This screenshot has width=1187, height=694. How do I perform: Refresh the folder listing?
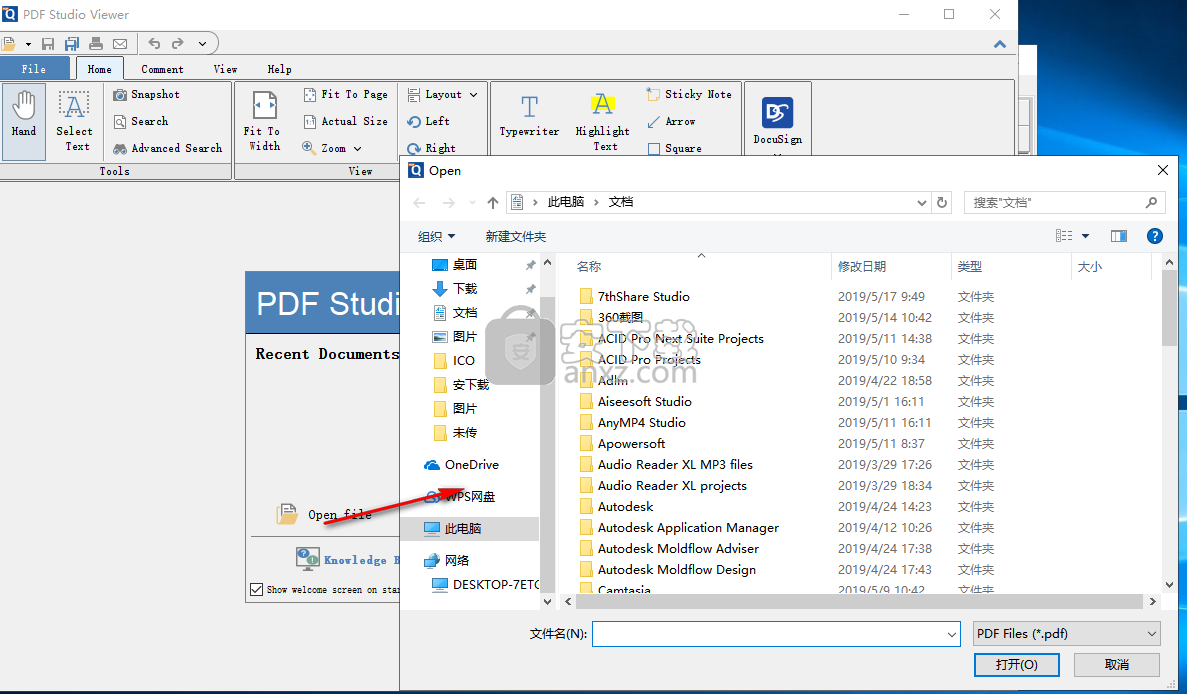[942, 202]
